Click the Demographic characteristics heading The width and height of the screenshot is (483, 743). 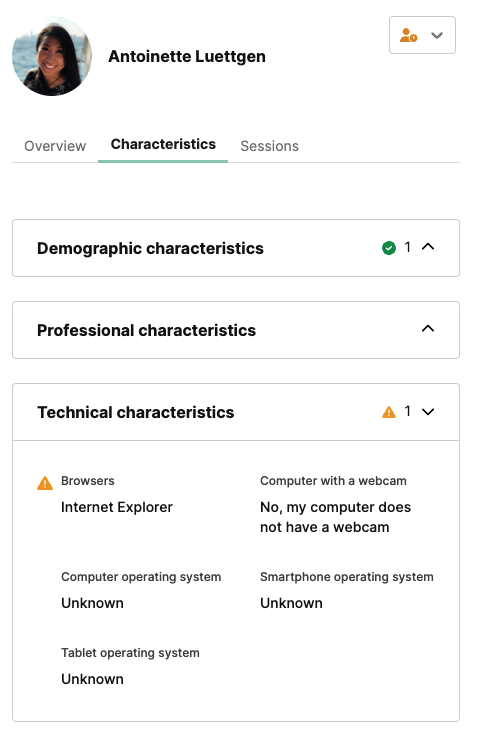coord(150,248)
